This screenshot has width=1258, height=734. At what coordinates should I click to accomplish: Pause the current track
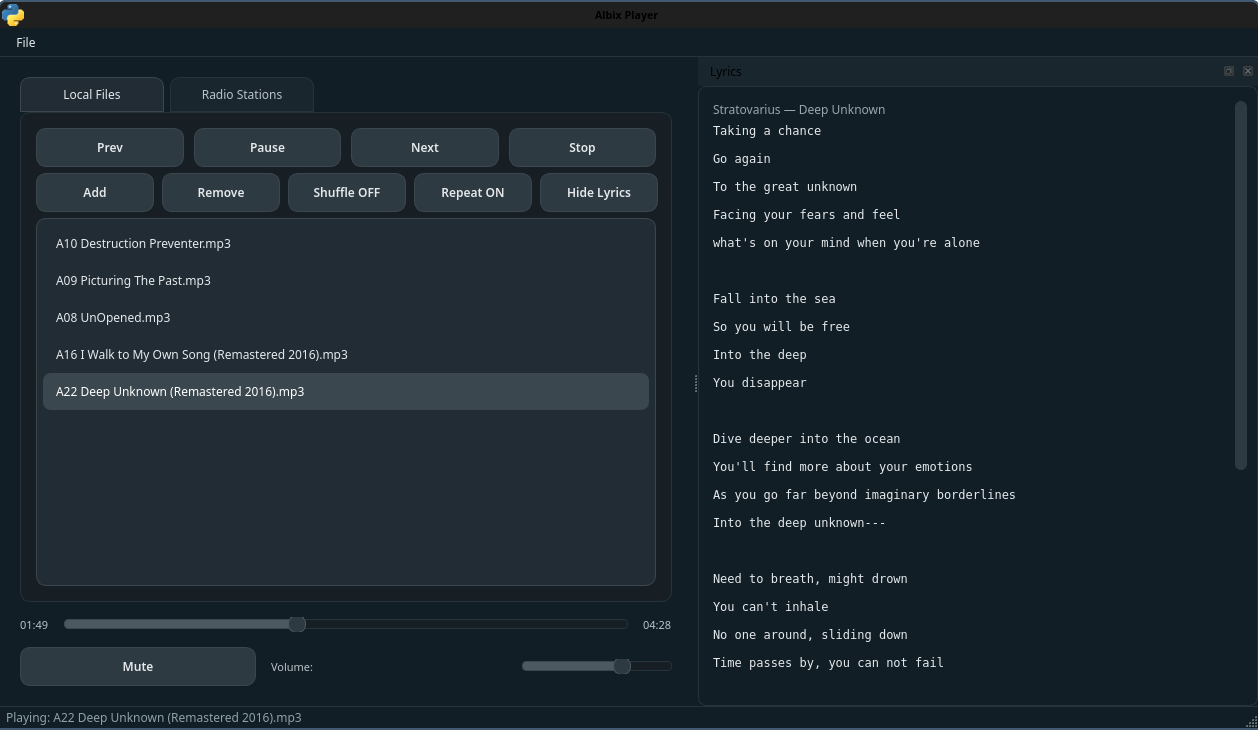click(267, 147)
